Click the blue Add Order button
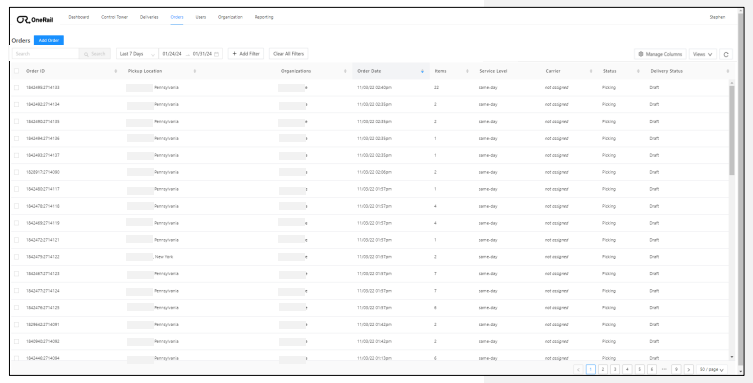 (49, 40)
